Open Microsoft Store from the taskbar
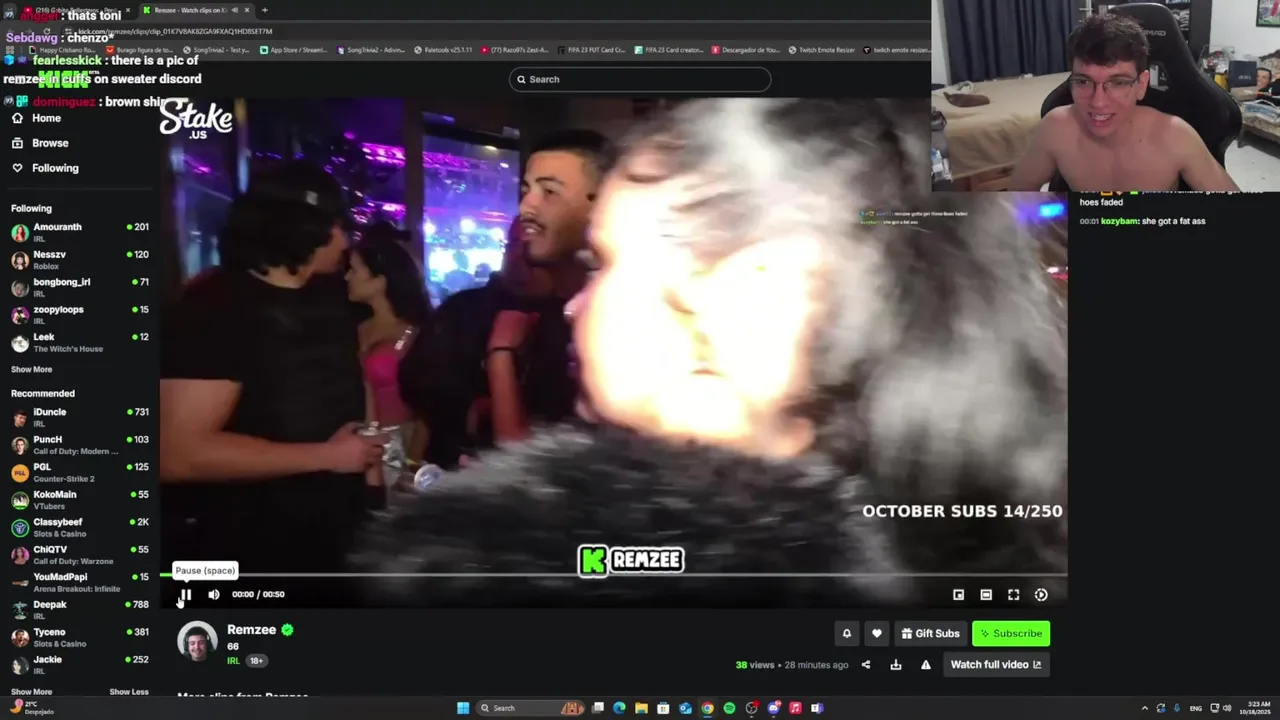 663,708
